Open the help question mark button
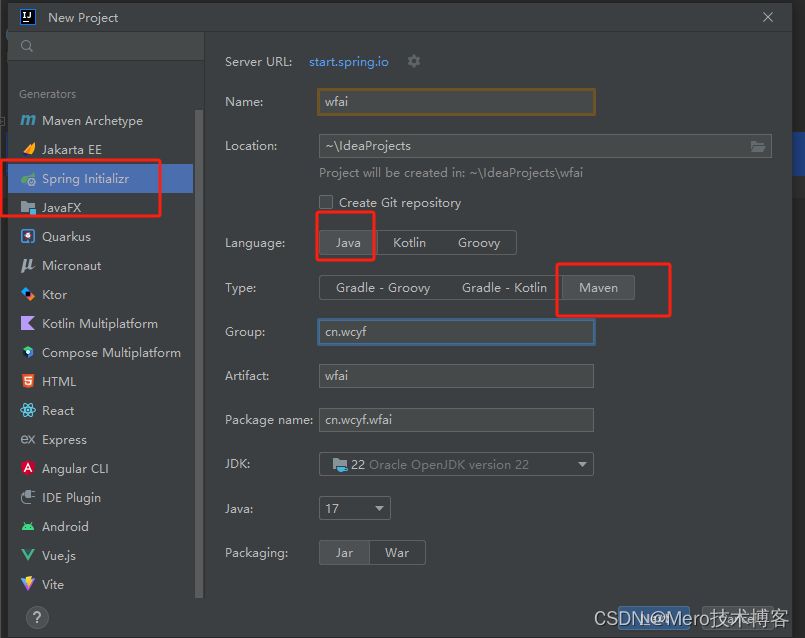This screenshot has height=638, width=805. [37, 617]
